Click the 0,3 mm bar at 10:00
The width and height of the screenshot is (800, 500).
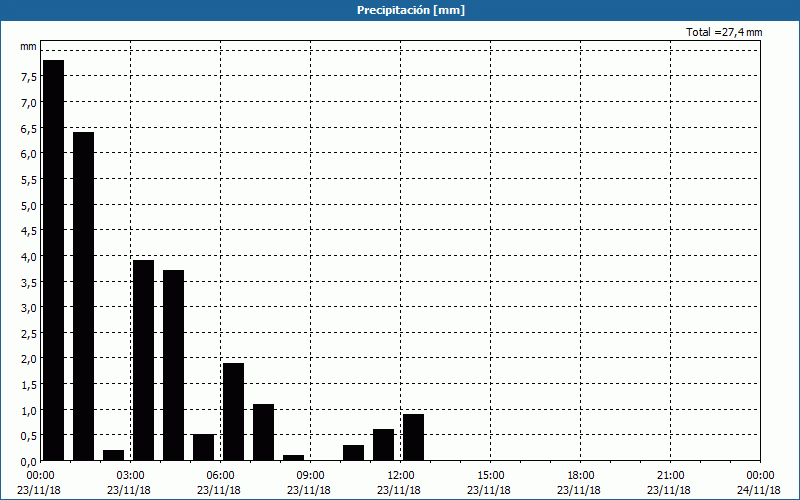[x=354, y=453]
